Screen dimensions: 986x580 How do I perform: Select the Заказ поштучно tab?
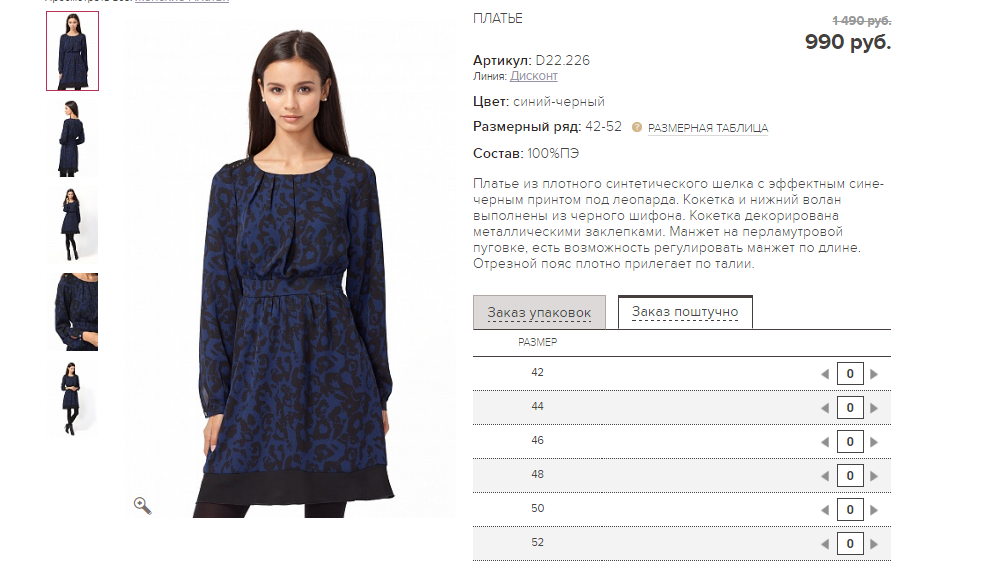coord(685,311)
